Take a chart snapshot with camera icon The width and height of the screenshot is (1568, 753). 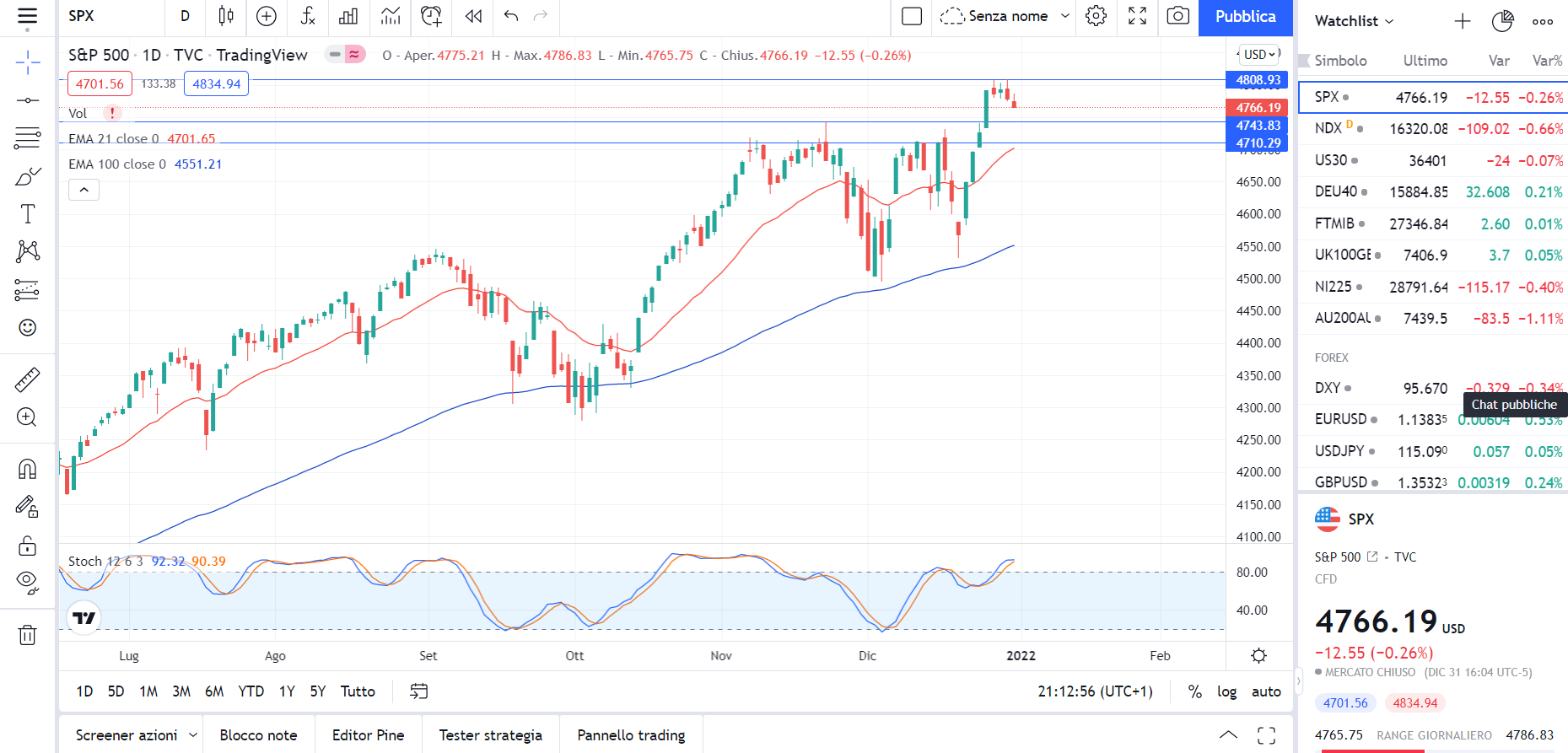(1178, 16)
